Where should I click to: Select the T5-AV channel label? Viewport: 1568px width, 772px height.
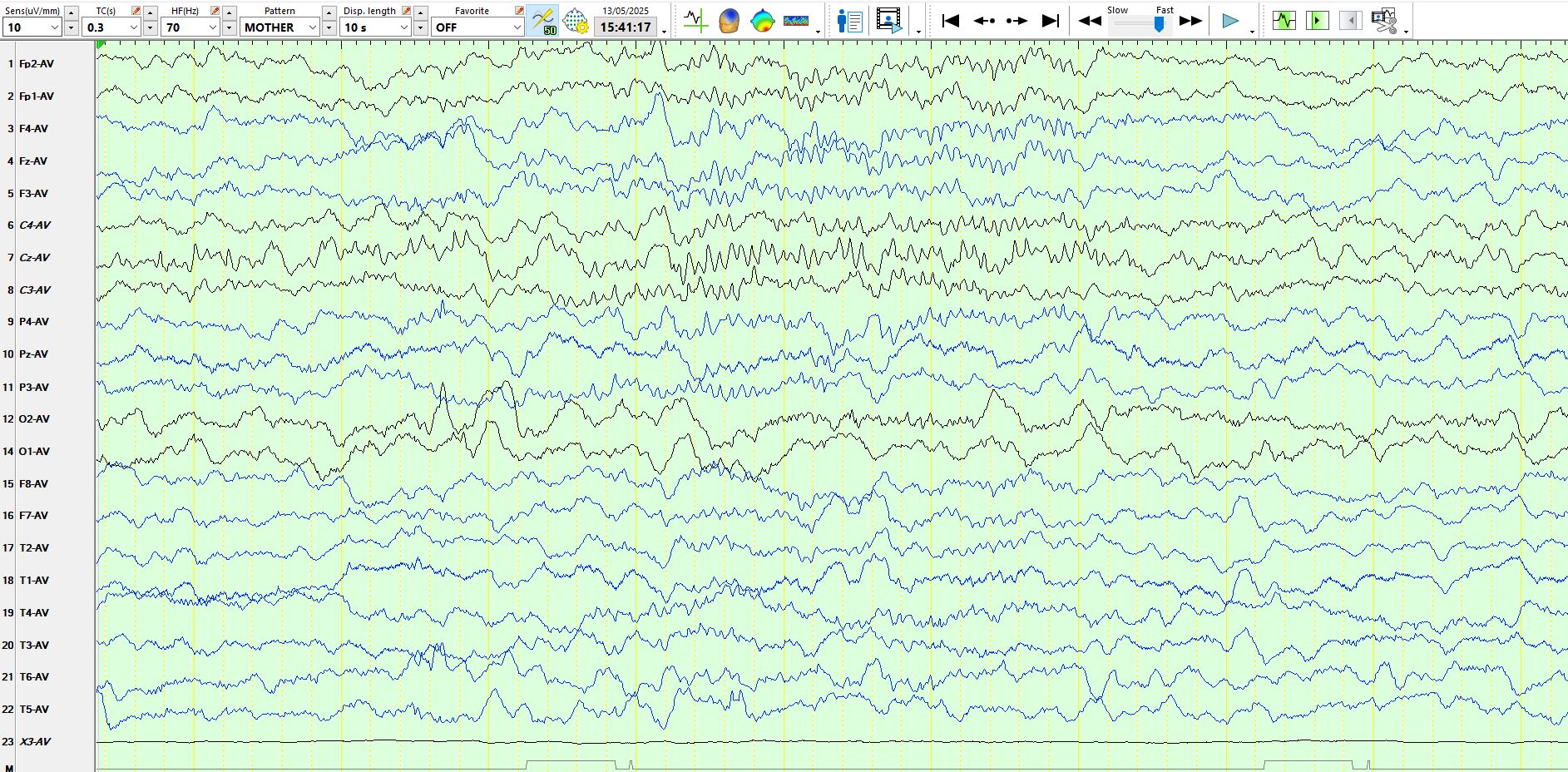coord(34,710)
